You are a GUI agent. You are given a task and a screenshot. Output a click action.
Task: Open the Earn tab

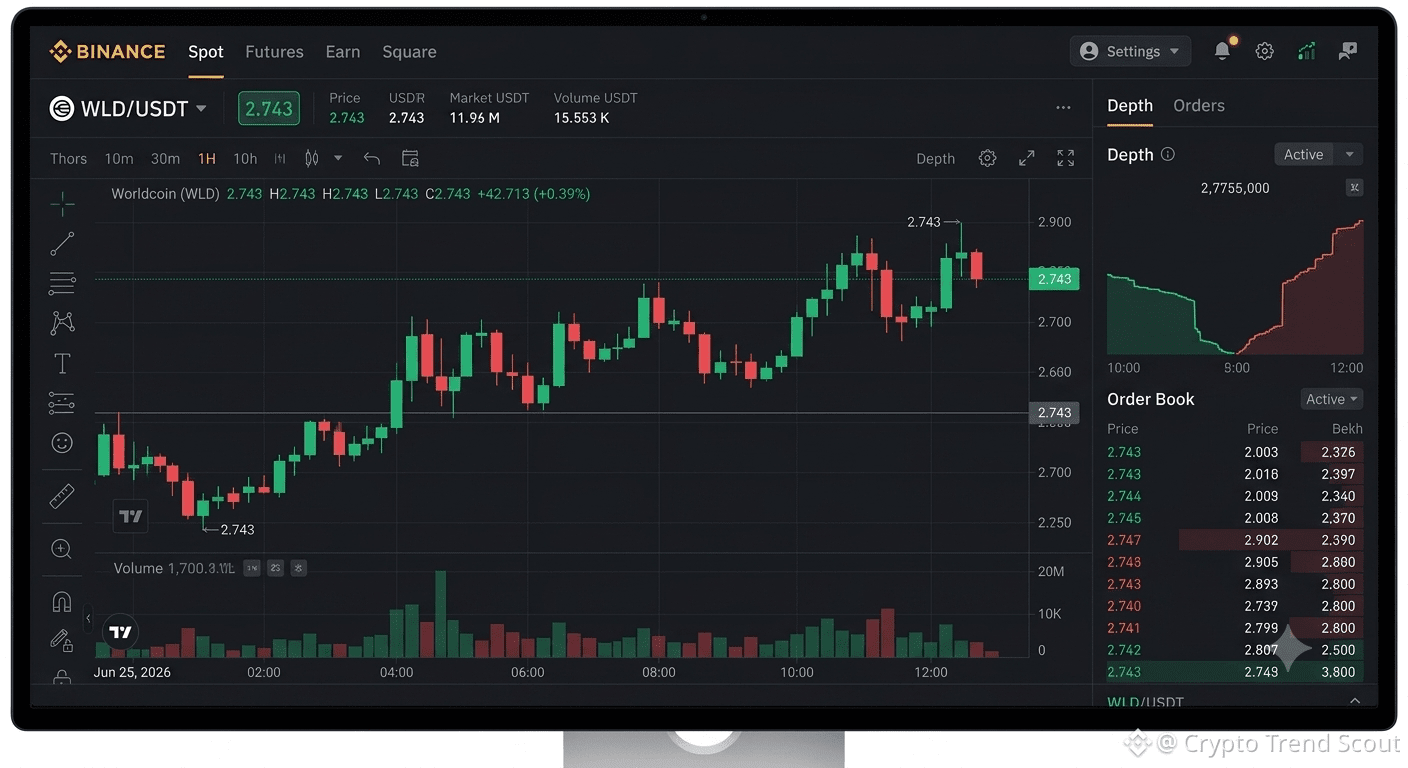point(343,52)
